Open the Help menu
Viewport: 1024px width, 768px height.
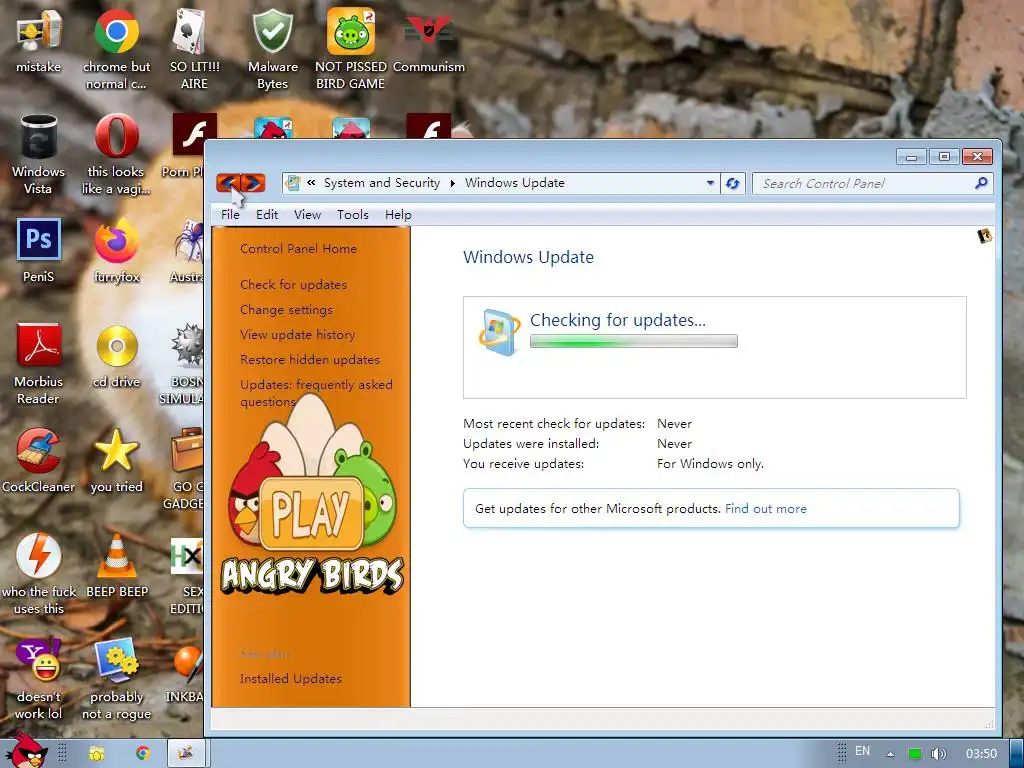398,215
